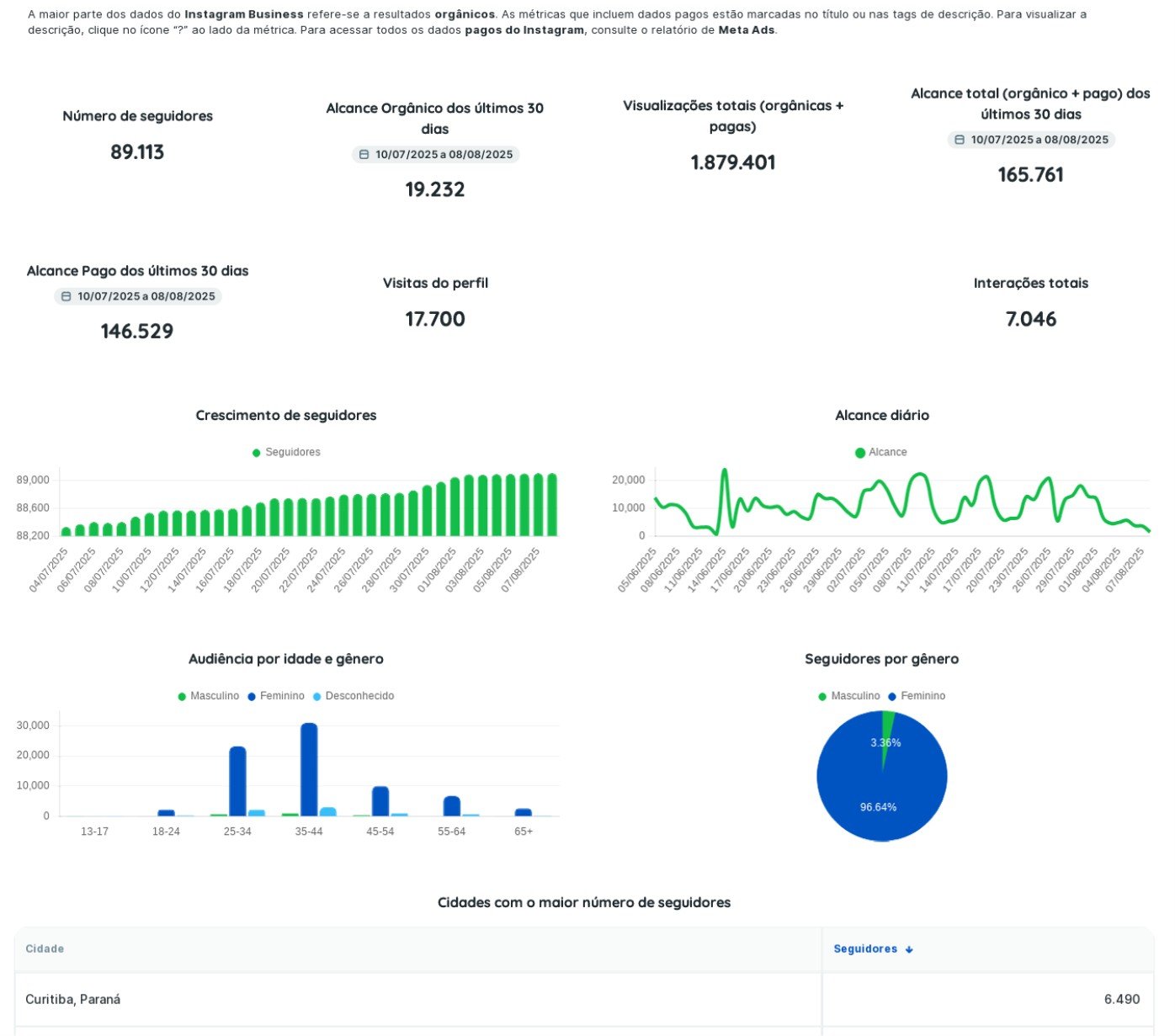Click the Interações totais metric title
The image size is (1175, 1036).
[1031, 284]
